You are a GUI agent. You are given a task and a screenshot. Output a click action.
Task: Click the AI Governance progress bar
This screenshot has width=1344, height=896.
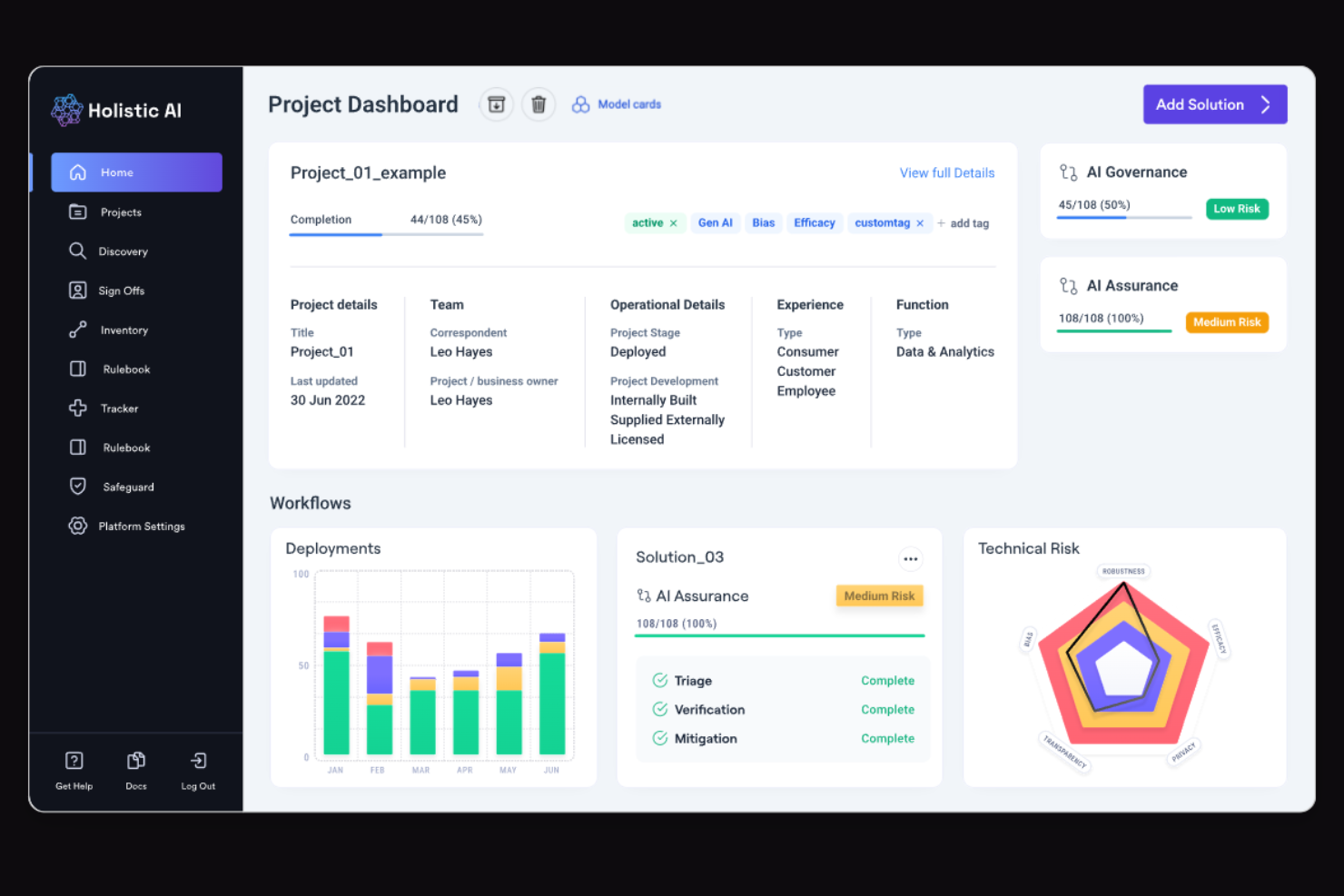point(1123,218)
